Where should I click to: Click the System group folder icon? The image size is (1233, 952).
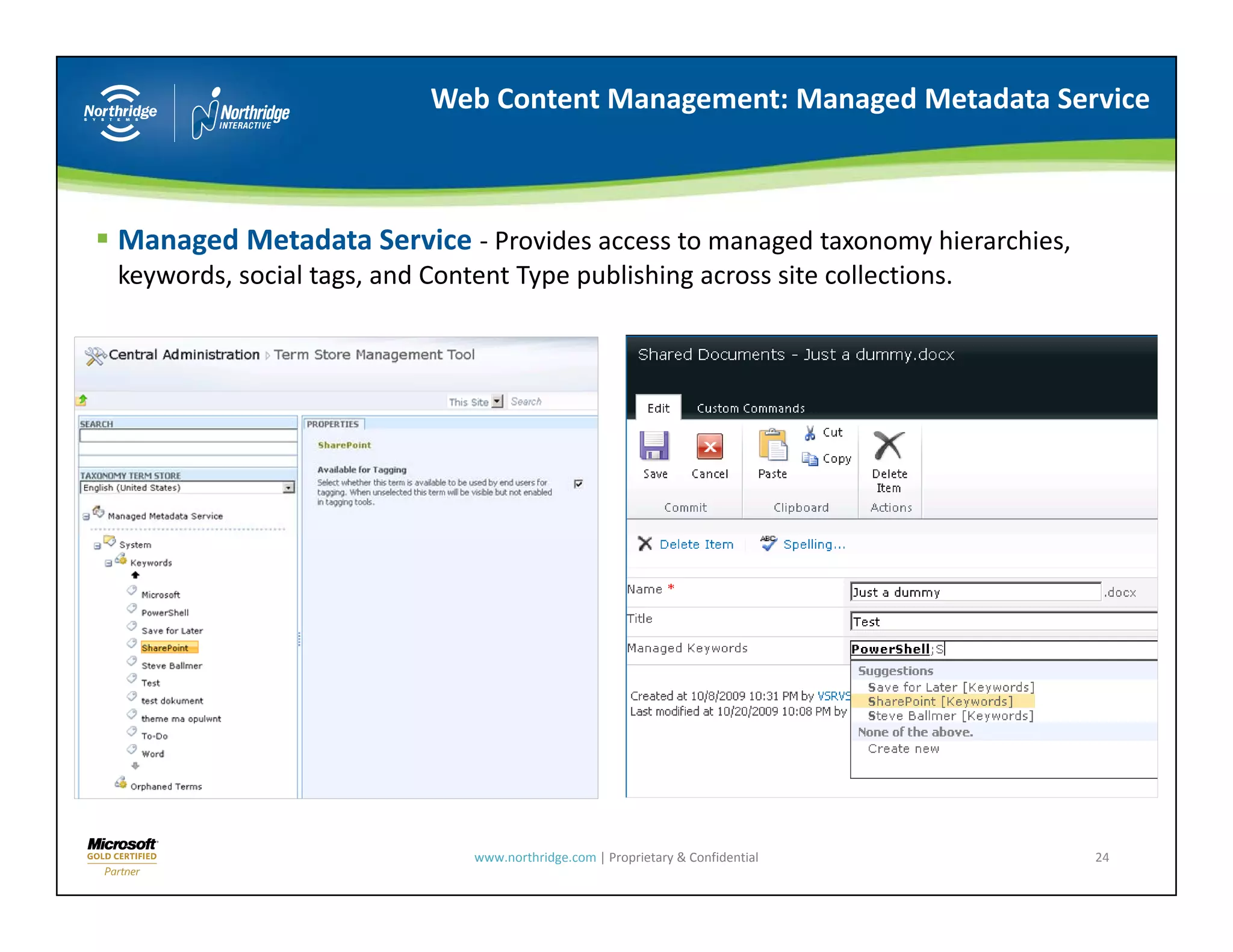(110, 541)
